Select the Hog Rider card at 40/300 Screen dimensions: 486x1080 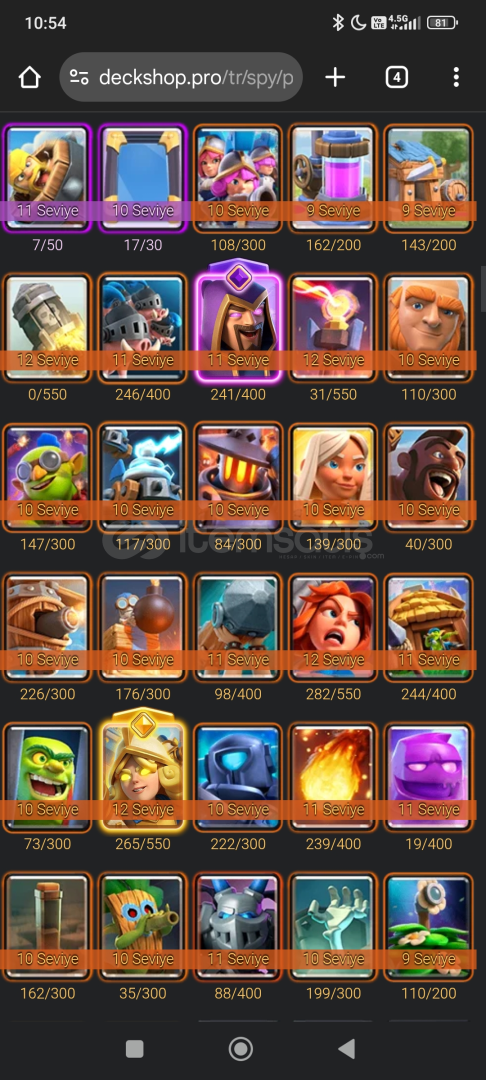click(428, 477)
